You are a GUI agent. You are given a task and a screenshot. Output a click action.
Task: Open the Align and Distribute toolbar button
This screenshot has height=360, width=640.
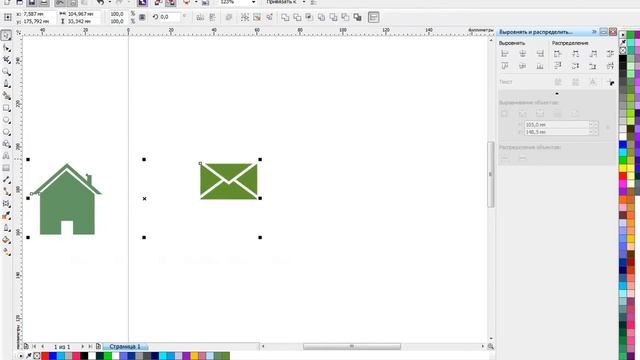(373, 17)
